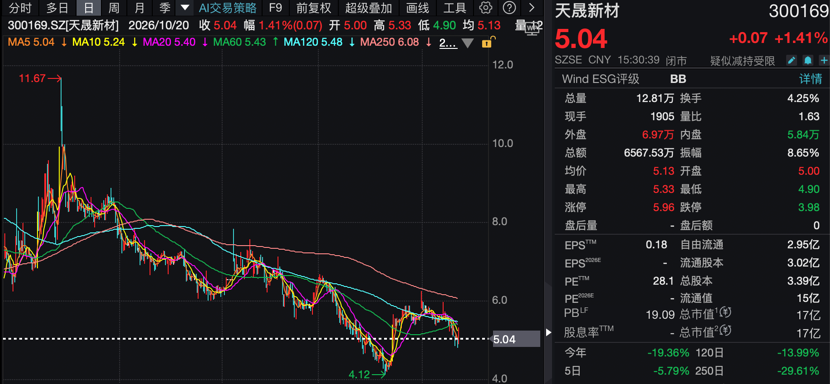Click the 总股本 3.39亿 value
This screenshot has width=830, height=384.
[802, 280]
